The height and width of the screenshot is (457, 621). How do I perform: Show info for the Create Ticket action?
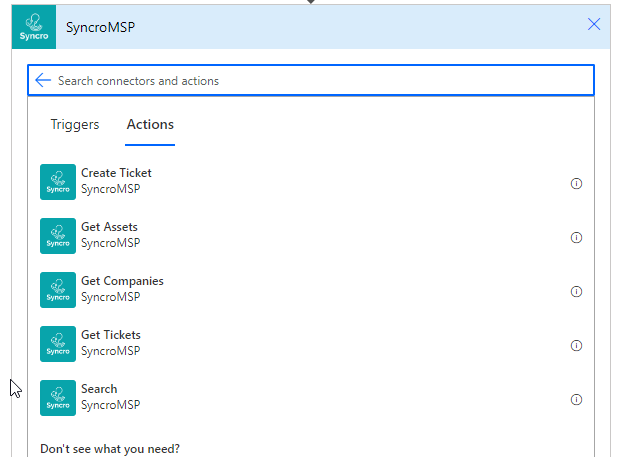click(576, 184)
